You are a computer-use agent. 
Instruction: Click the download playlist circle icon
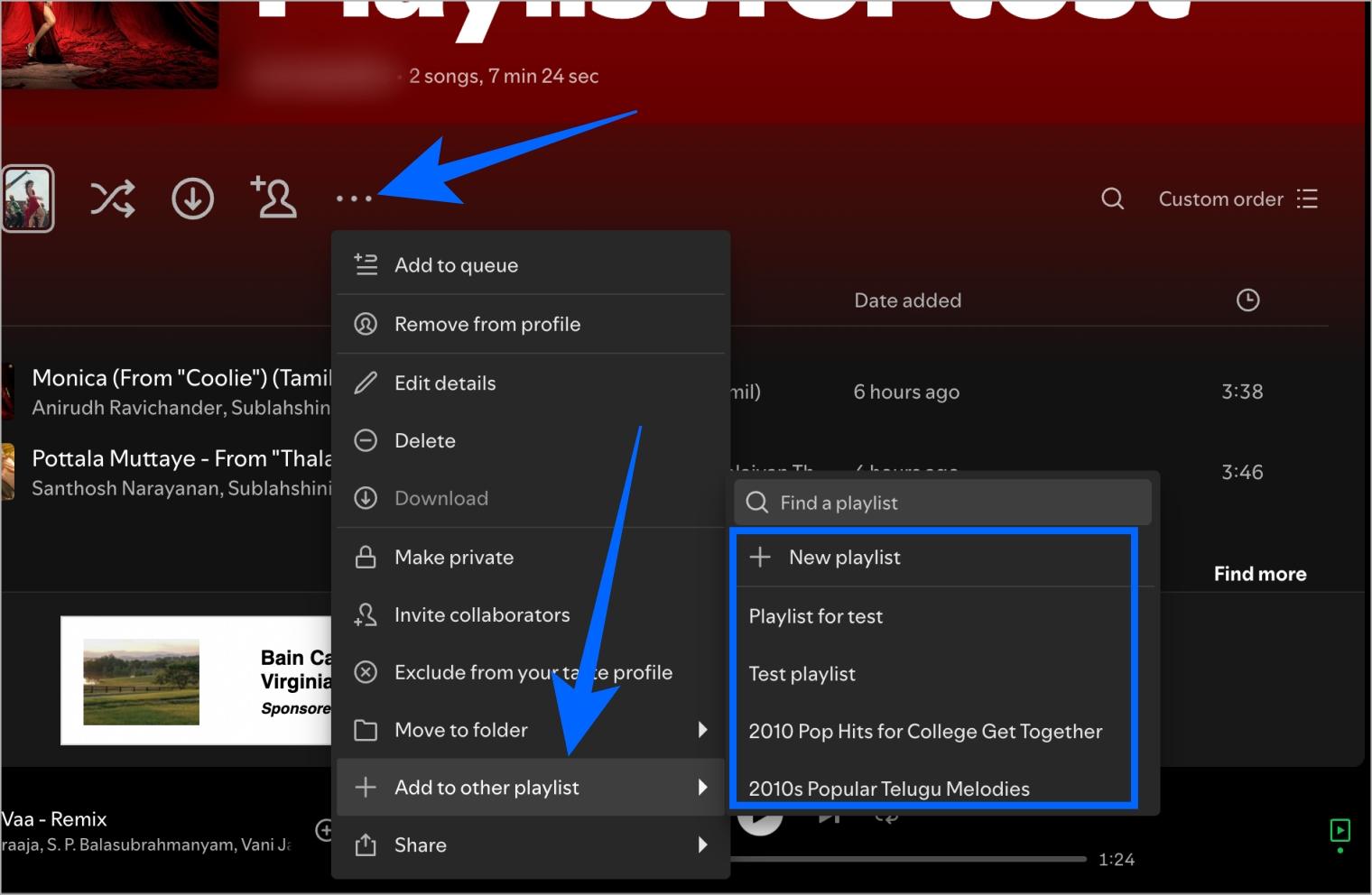(x=192, y=198)
